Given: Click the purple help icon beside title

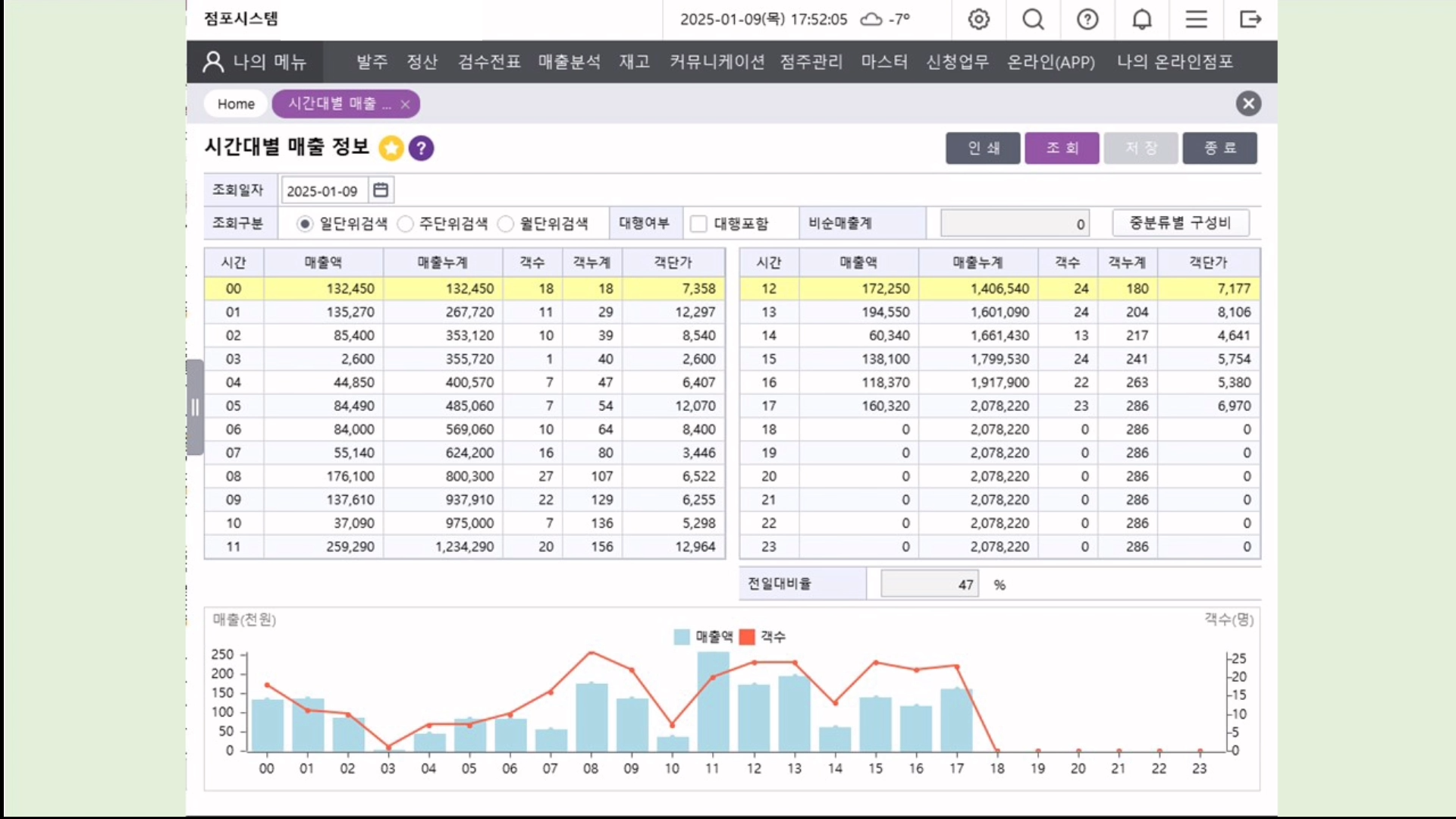Looking at the screenshot, I should click(x=422, y=148).
